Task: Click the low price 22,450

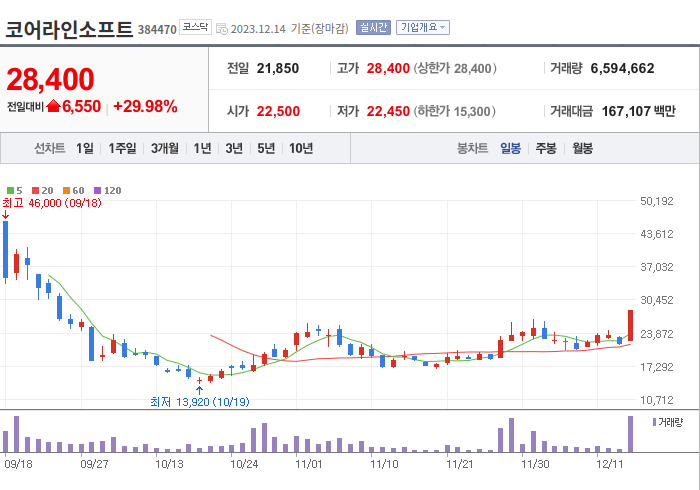Action: [x=388, y=111]
